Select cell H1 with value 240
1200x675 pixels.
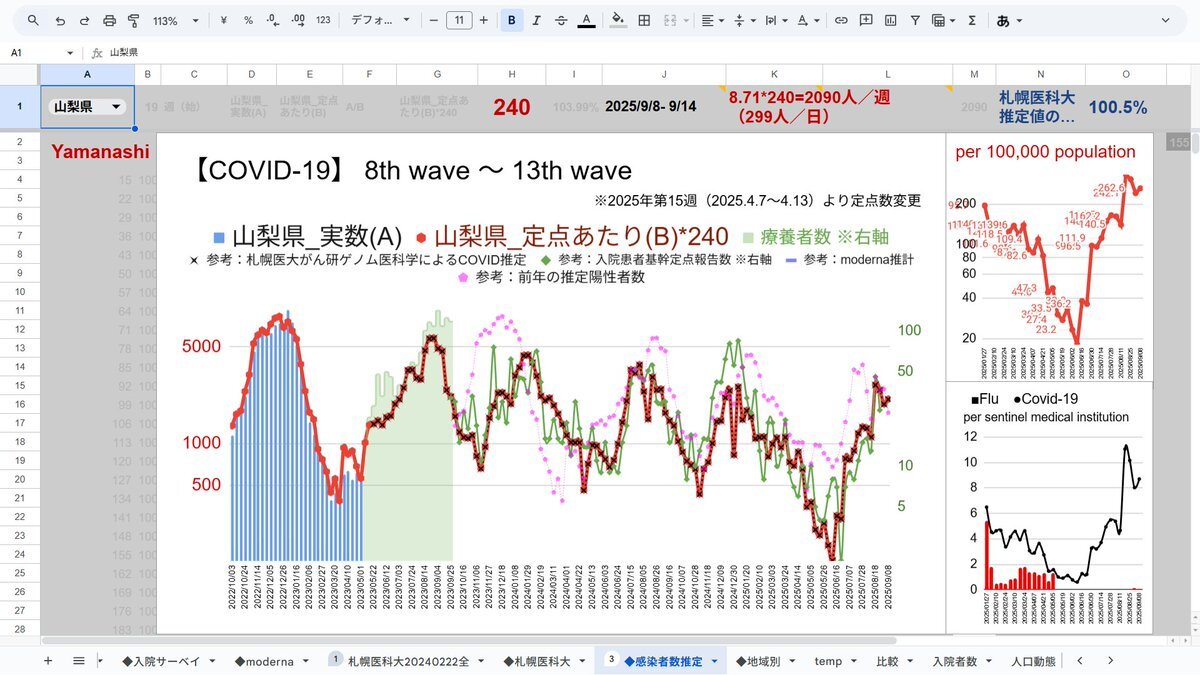[512, 107]
